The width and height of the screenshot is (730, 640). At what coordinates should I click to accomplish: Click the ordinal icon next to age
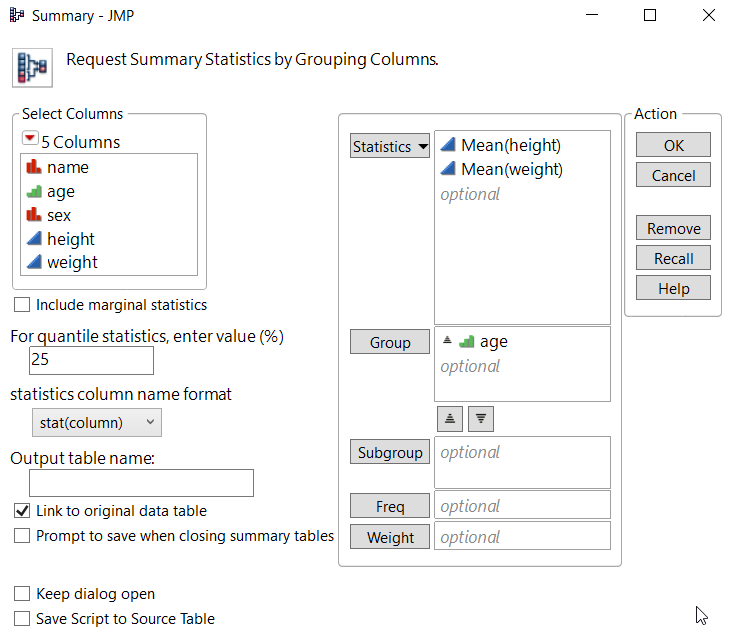pos(33,191)
